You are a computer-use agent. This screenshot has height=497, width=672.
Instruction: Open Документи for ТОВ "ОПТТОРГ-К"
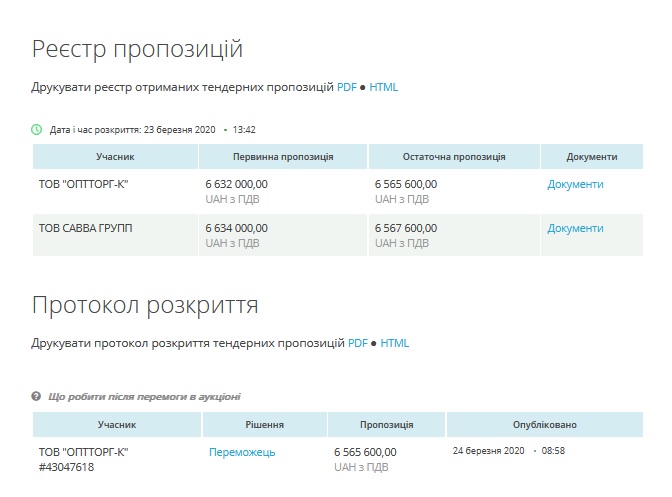point(575,184)
